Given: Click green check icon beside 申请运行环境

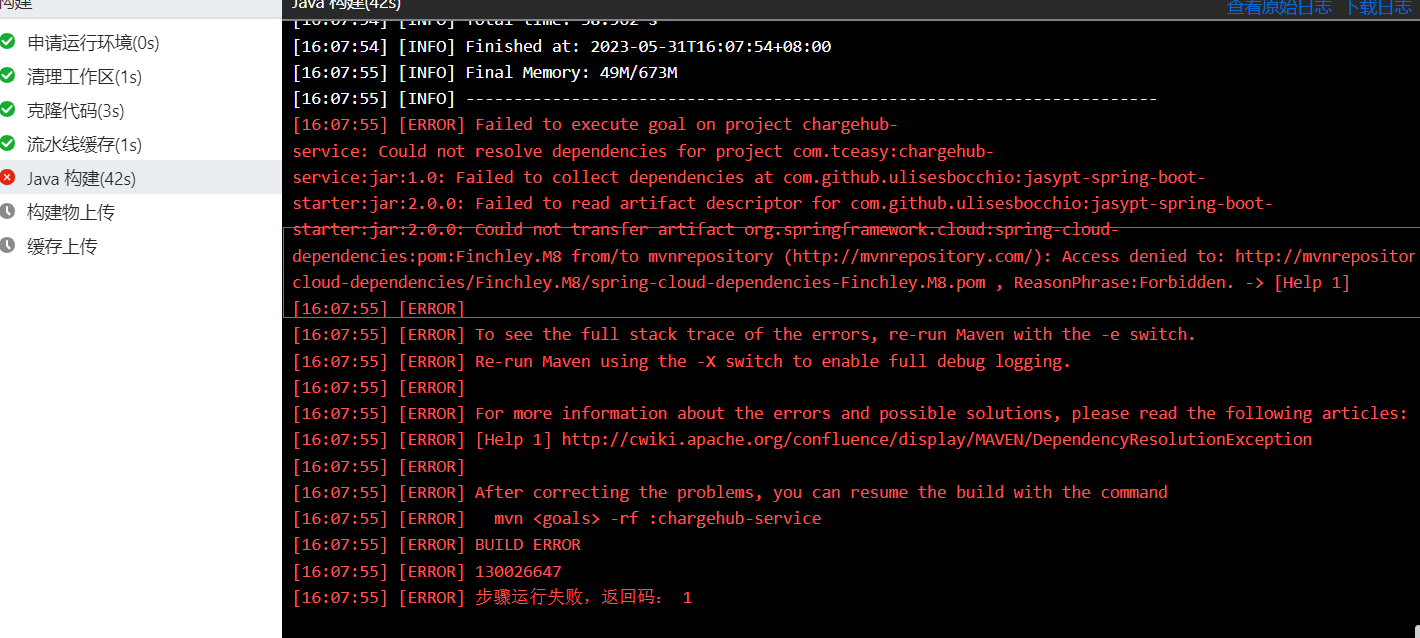Looking at the screenshot, I should point(7,42).
